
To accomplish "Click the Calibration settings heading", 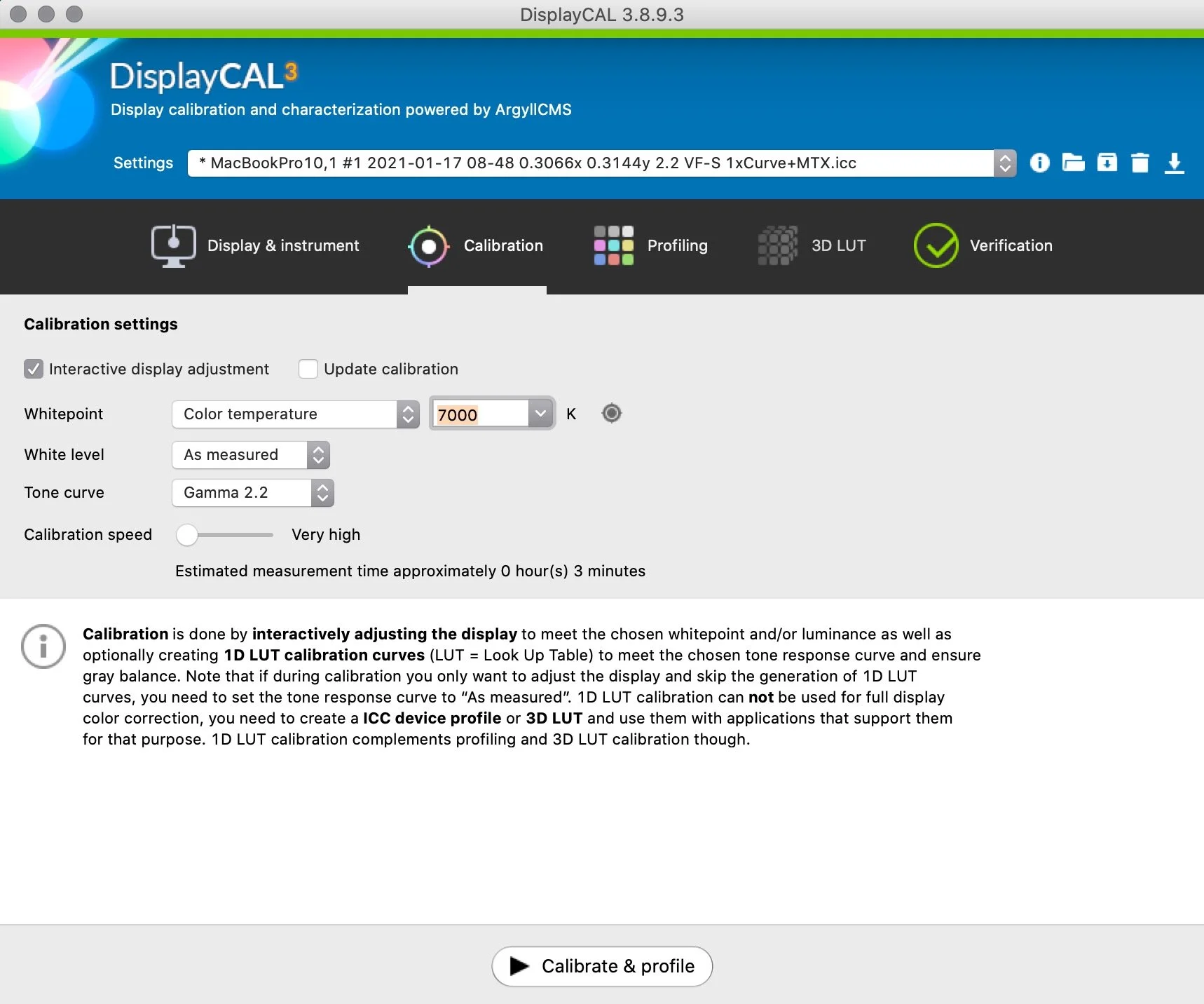I will 101,324.
